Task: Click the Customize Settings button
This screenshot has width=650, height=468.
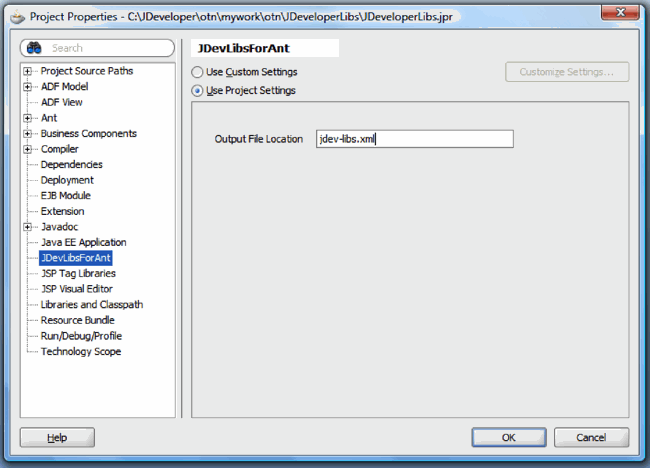Action: (567, 72)
